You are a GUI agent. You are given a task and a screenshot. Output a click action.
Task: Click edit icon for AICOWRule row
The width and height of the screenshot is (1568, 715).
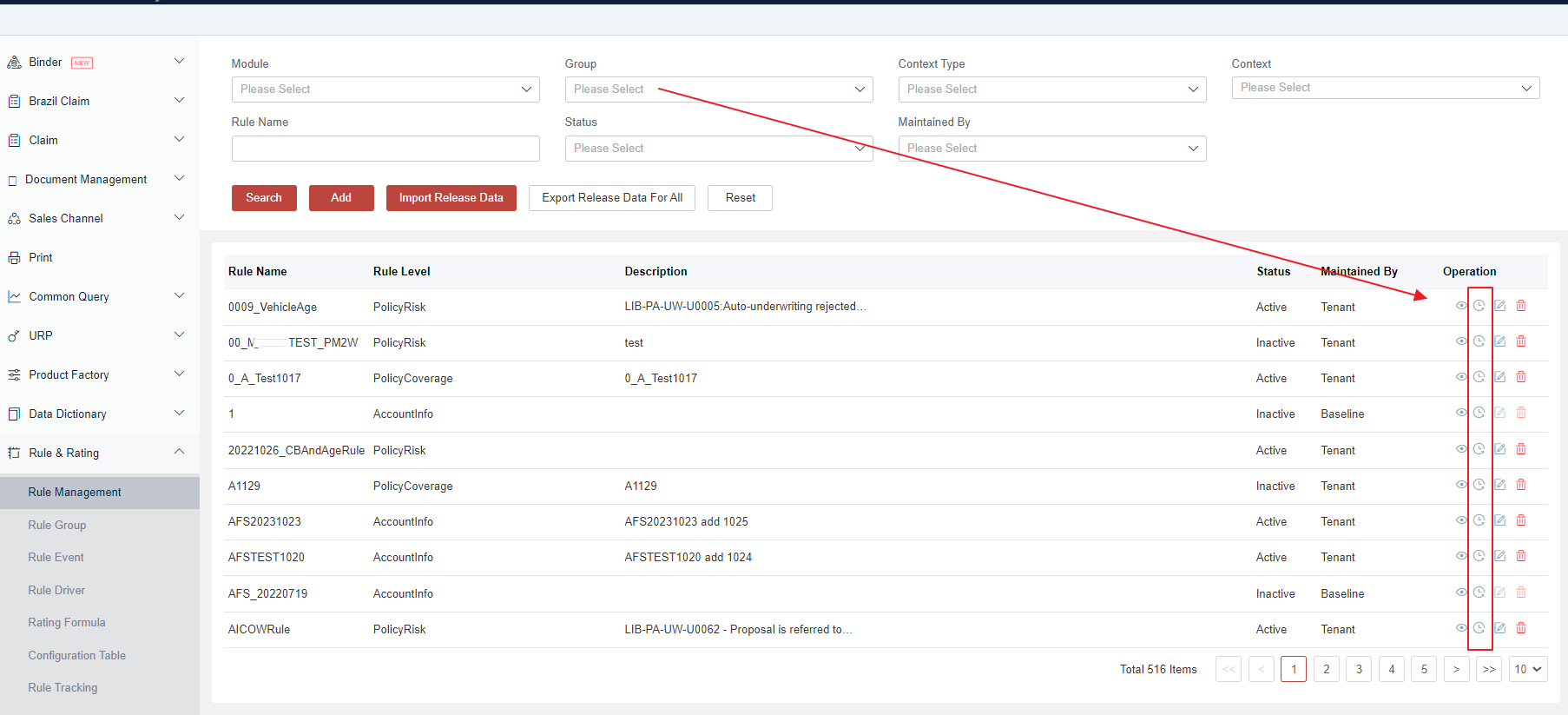tap(1499, 628)
